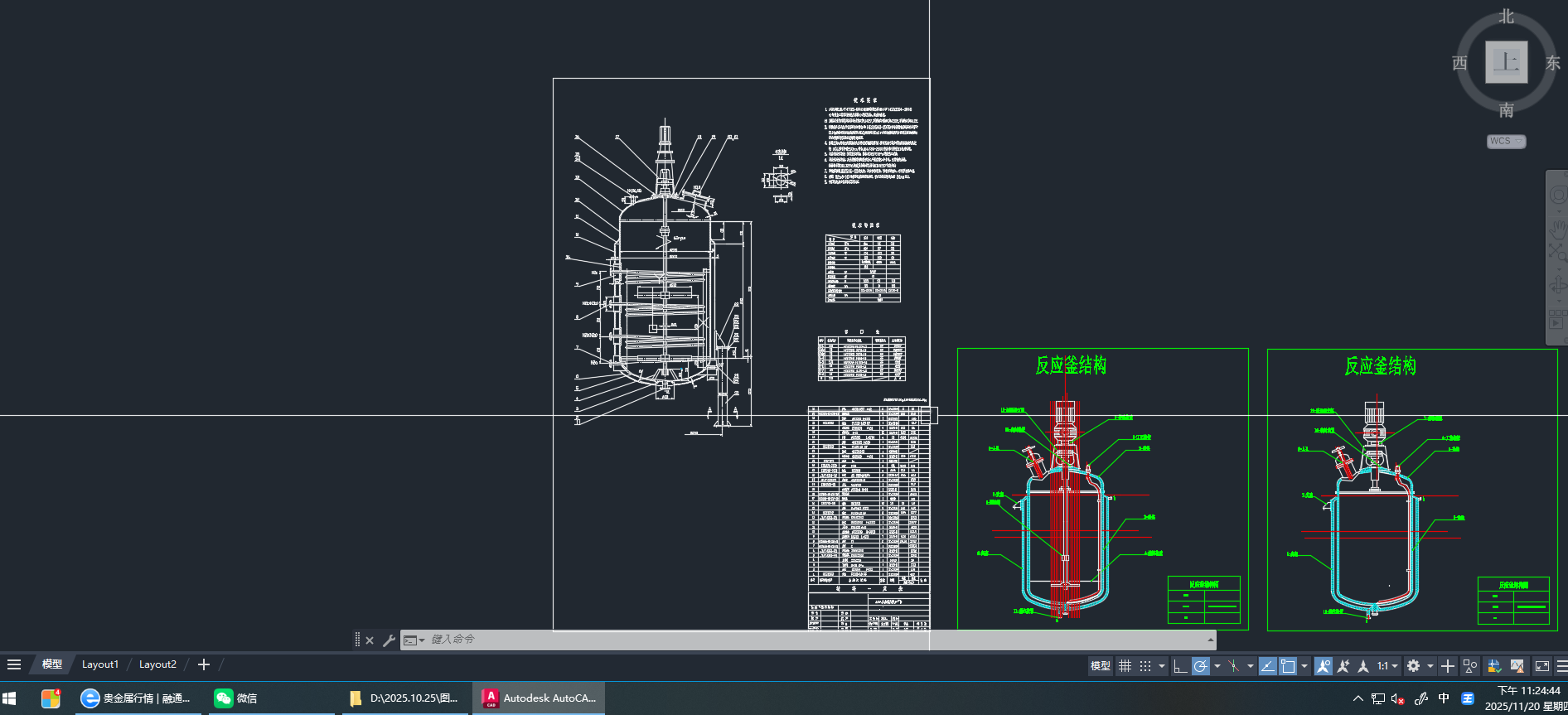Select left green 反应釜结构 title text

point(1071,365)
